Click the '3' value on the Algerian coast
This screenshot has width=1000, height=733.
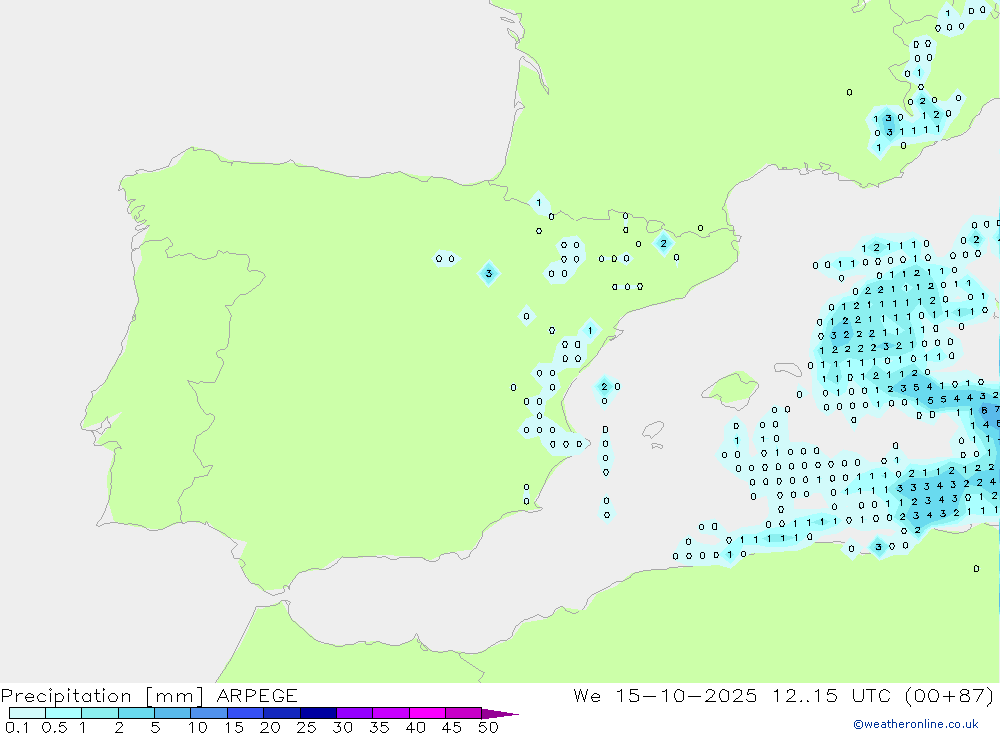click(x=878, y=547)
